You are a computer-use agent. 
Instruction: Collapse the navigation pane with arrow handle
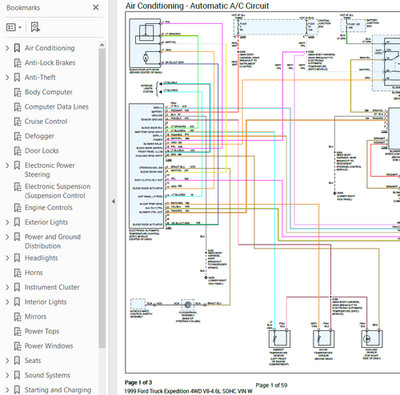coord(113,201)
